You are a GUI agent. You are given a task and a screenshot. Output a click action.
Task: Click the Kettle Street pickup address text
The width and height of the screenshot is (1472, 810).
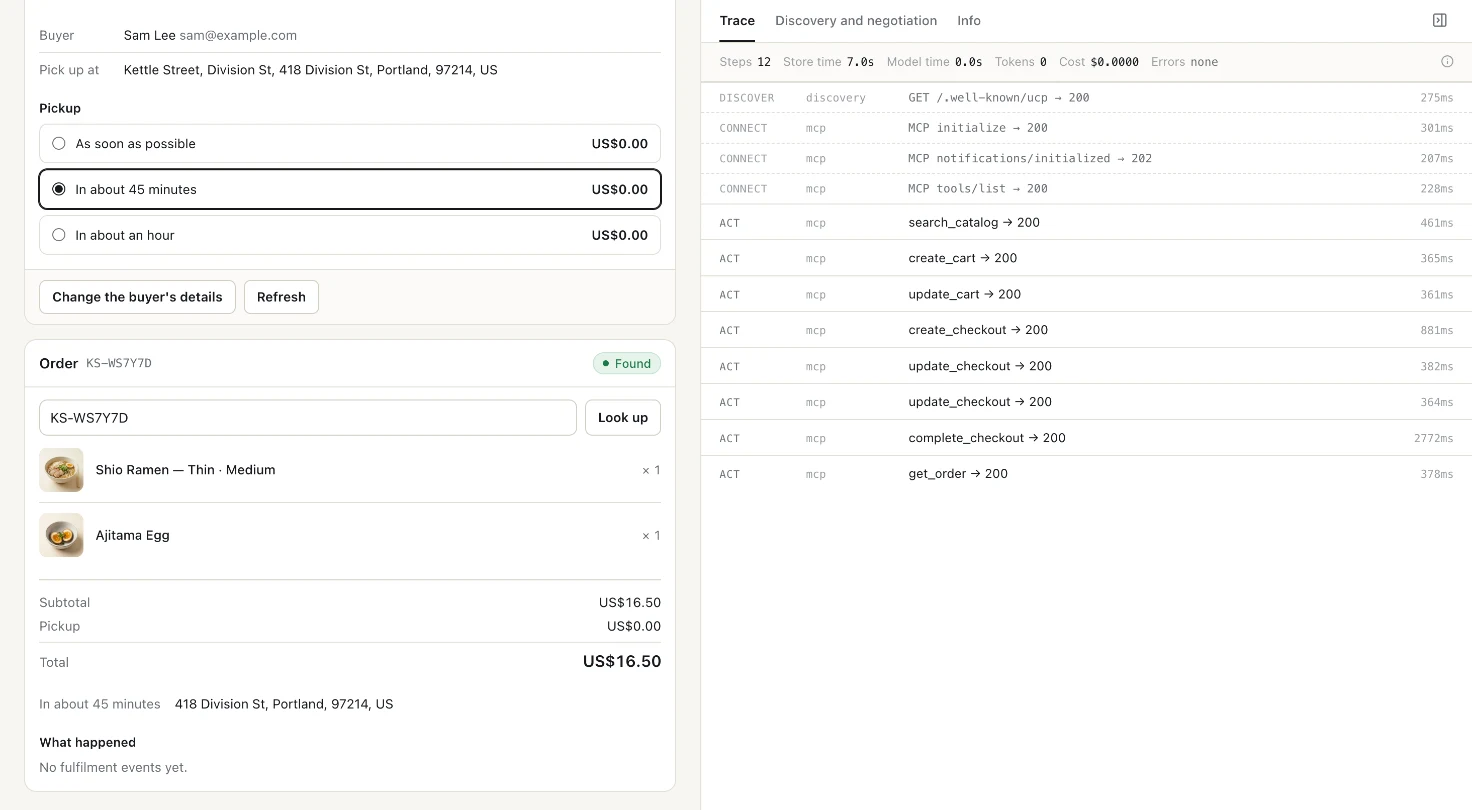tap(310, 70)
